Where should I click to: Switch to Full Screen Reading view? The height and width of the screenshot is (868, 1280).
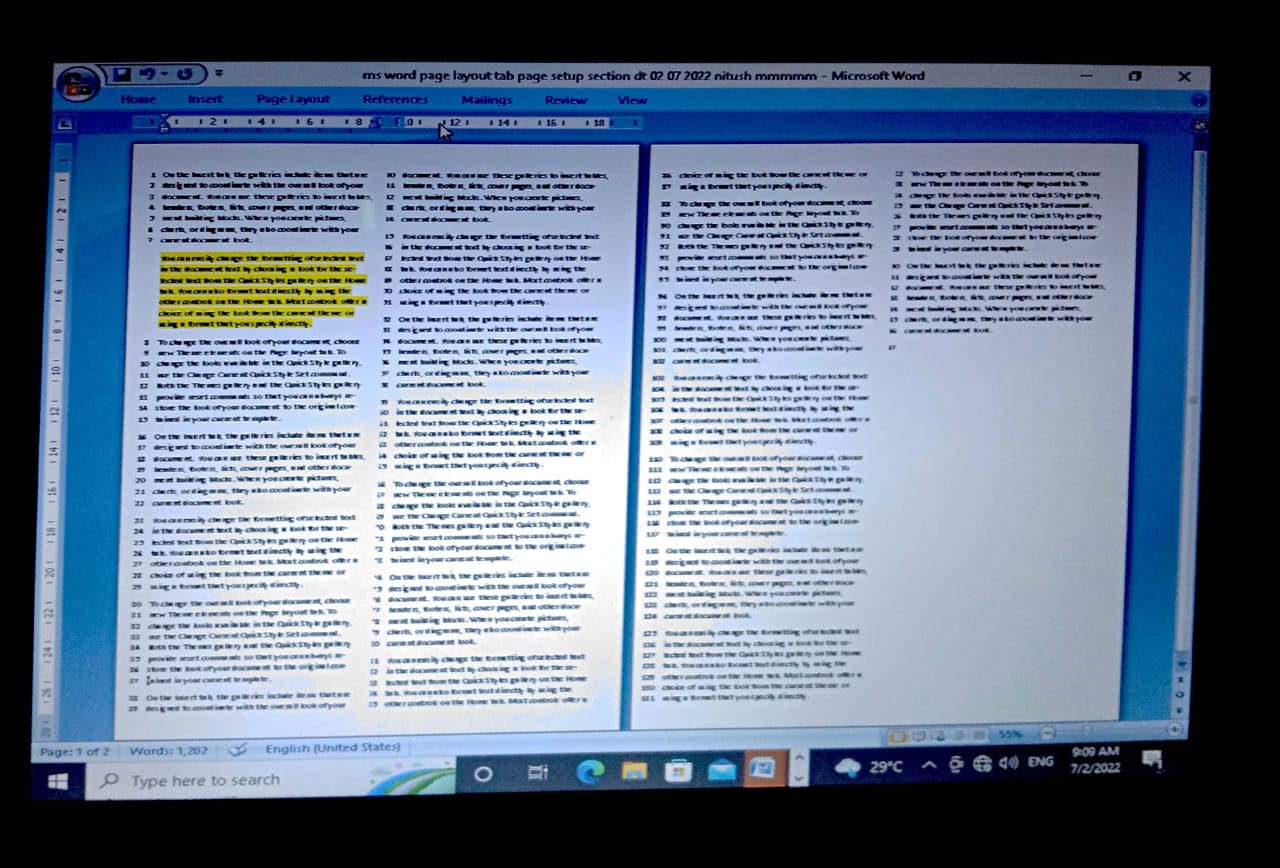pyautogui.click(x=917, y=736)
